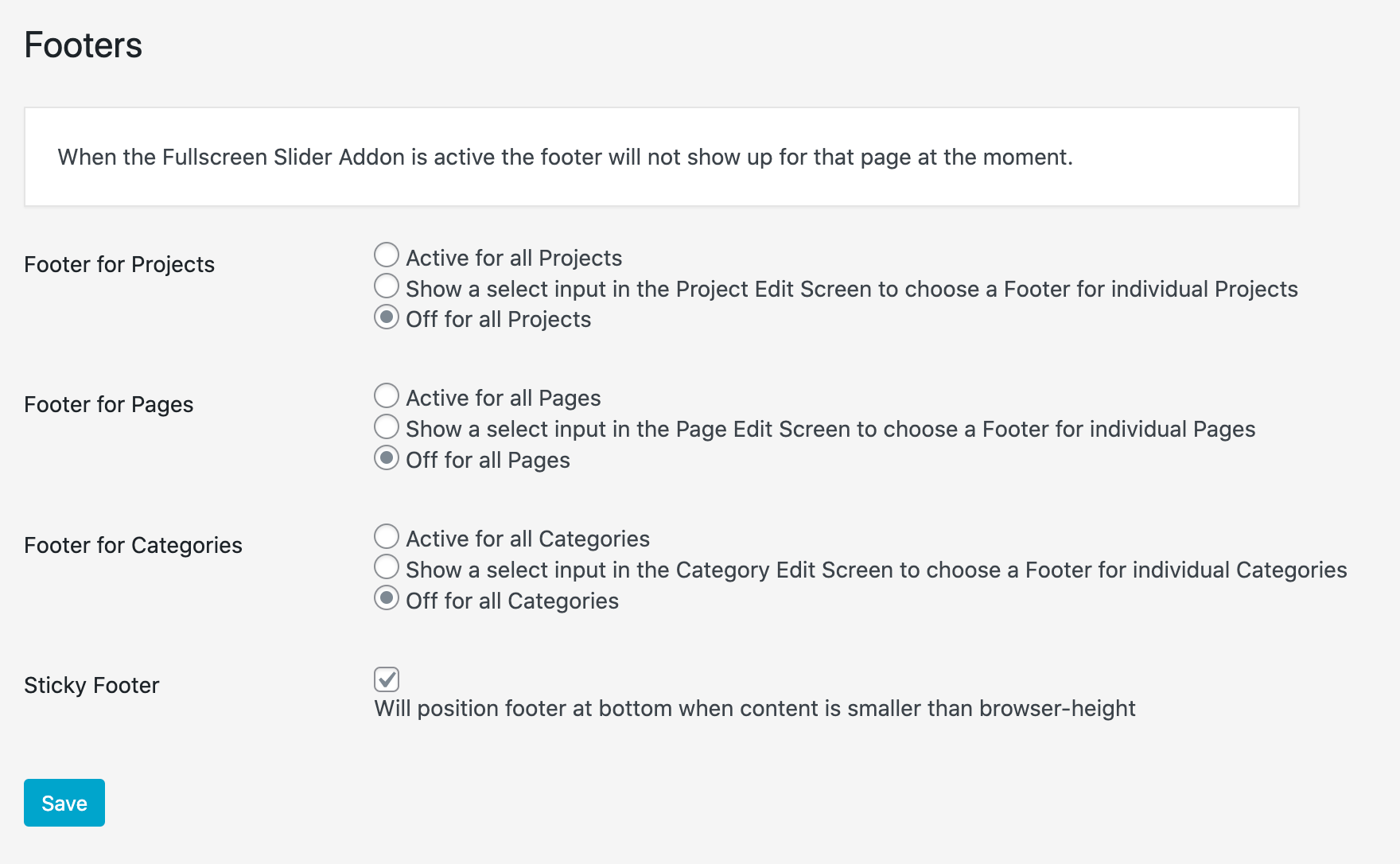This screenshot has height=864, width=1400.
Task: Click the "Off for all Pages" label text
Action: point(488,461)
